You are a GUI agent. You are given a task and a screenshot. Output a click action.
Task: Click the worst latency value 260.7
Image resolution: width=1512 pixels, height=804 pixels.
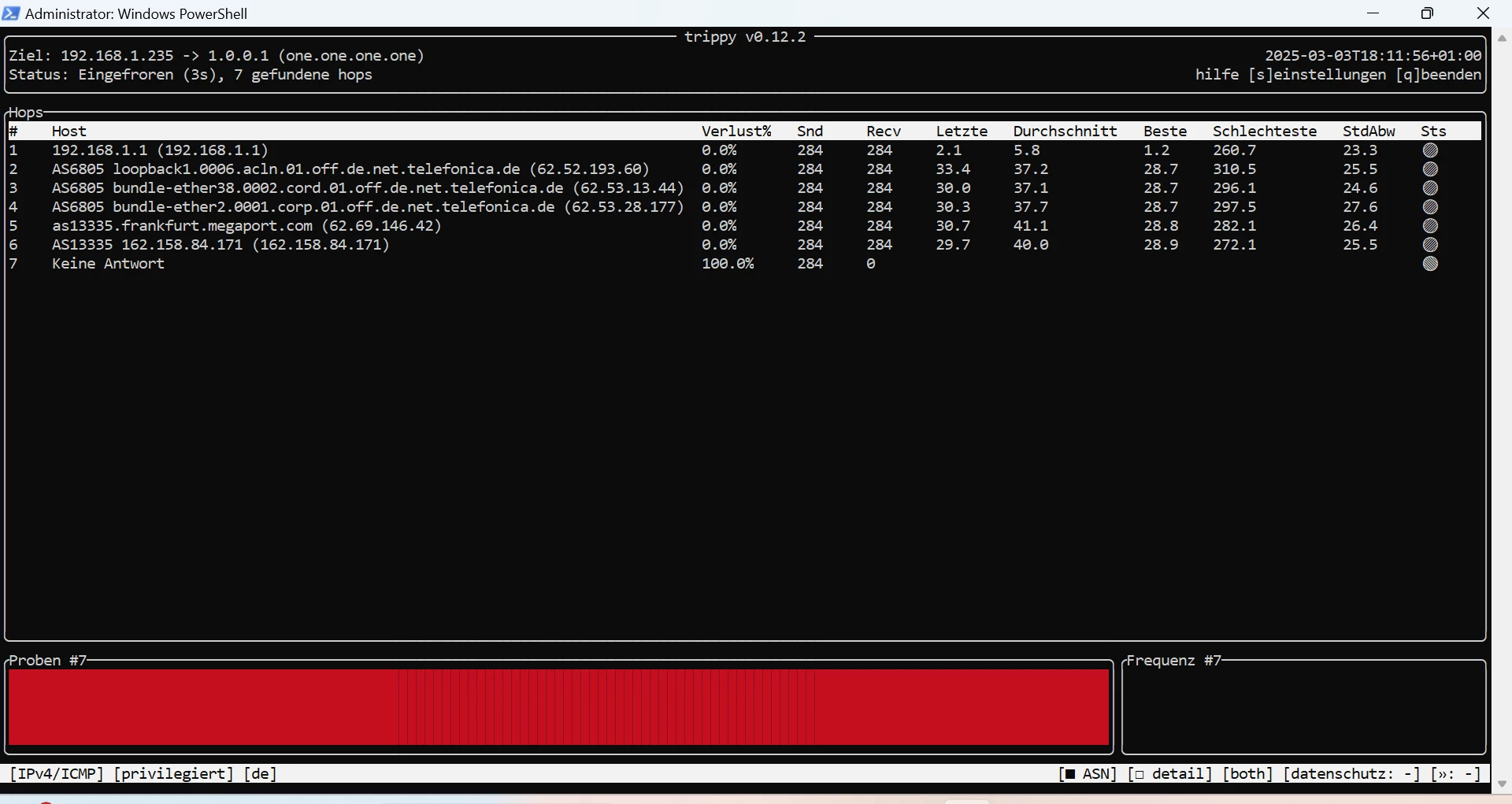(x=1235, y=150)
